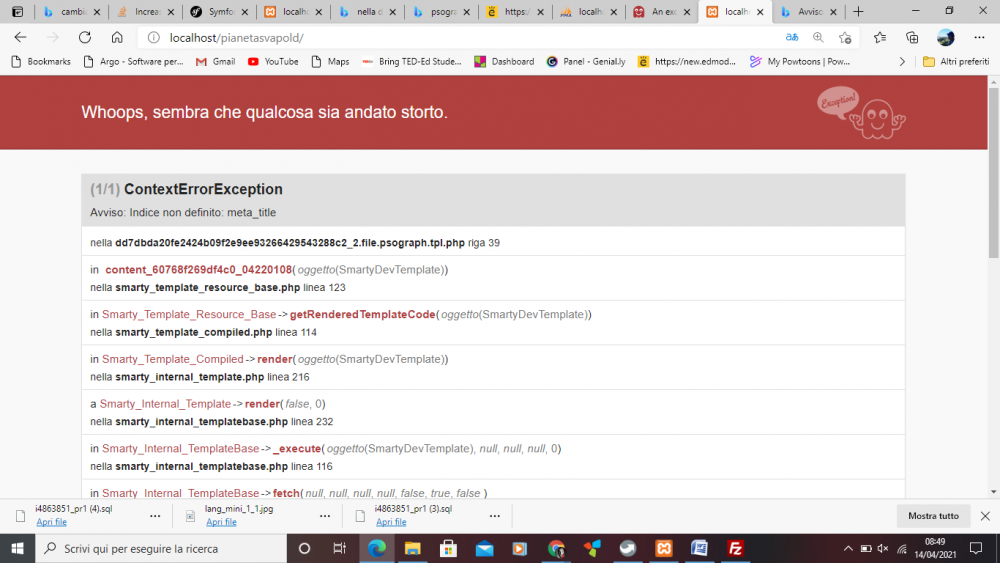Viewport: 1000px width, 563px height.
Task: Switch to the 'Symfo' tab
Action: pos(219,11)
